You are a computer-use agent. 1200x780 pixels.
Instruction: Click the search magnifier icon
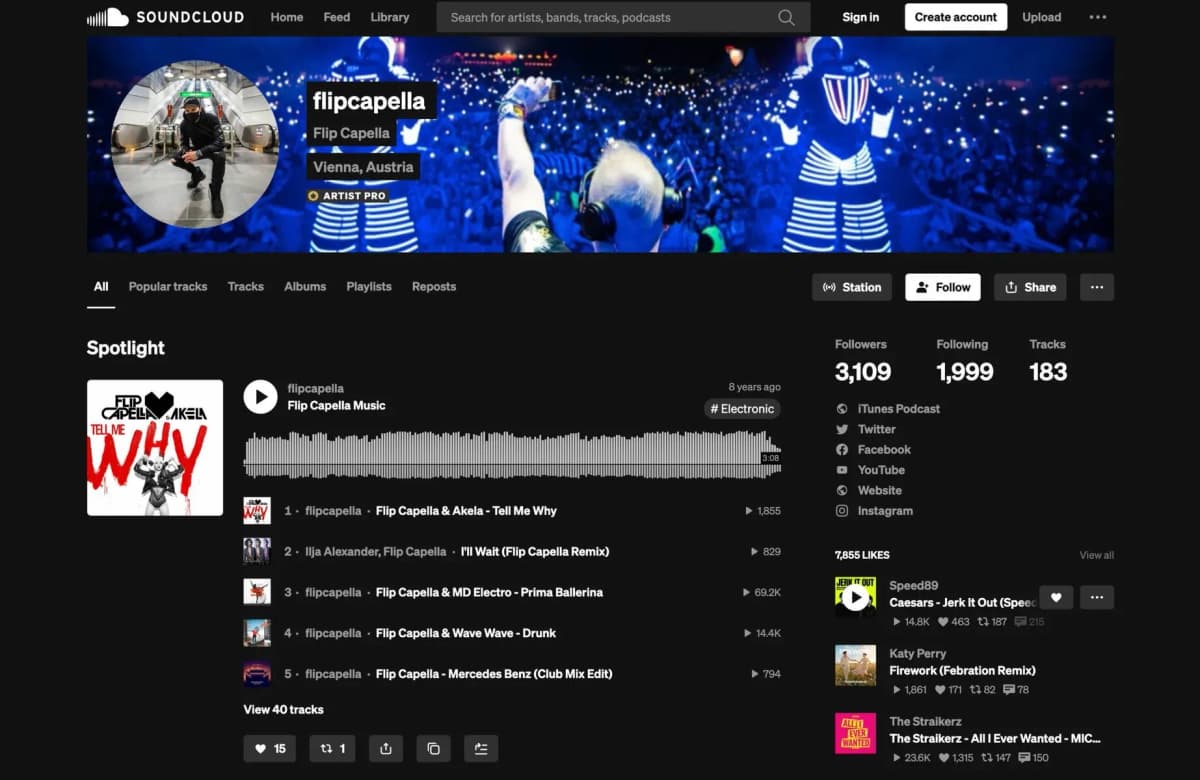click(786, 17)
